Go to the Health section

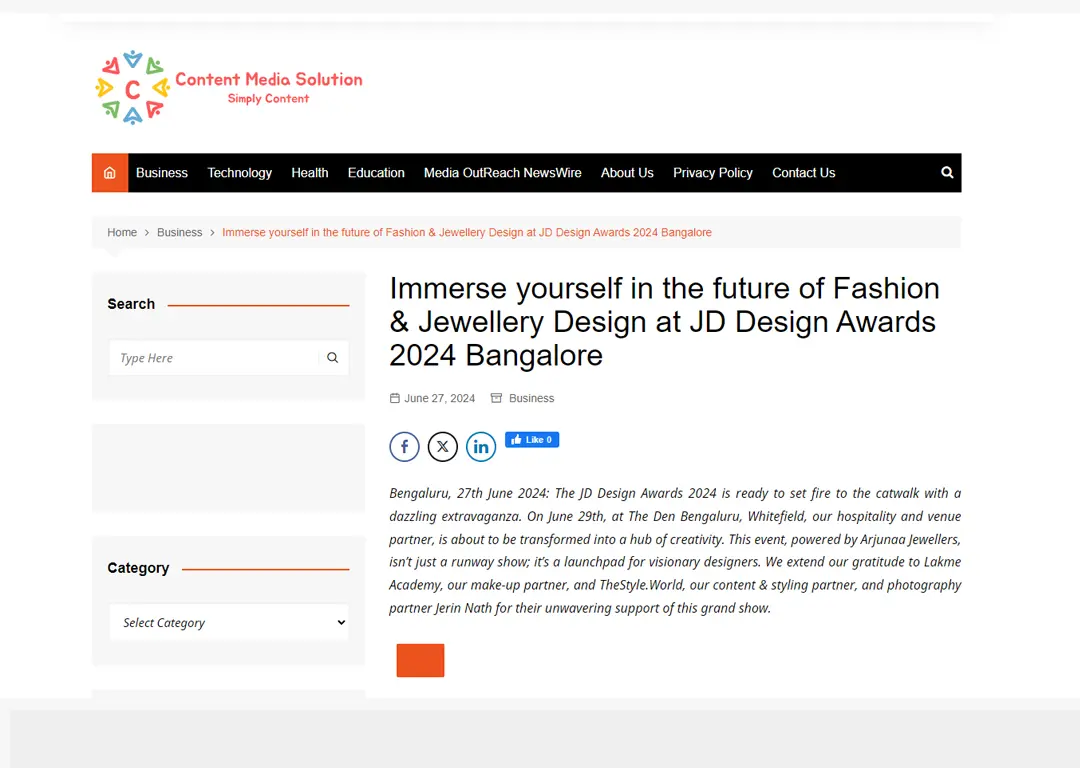click(310, 173)
